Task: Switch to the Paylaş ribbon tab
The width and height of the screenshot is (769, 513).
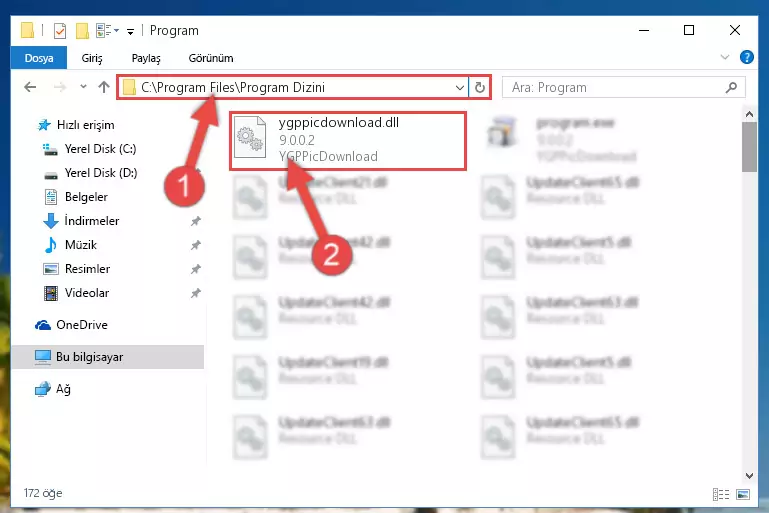Action: click(x=146, y=58)
